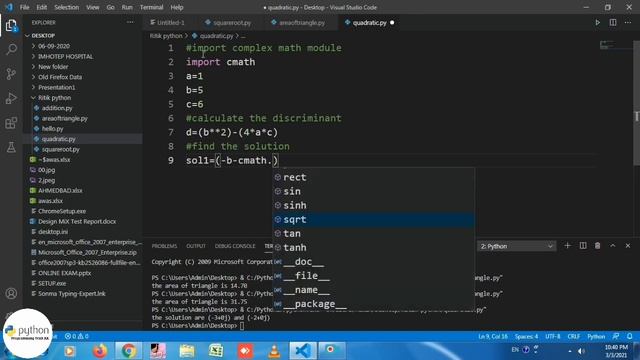Switch to the areaoftriangle.py tab
Screen dimensions: 640x360
(302, 23)
